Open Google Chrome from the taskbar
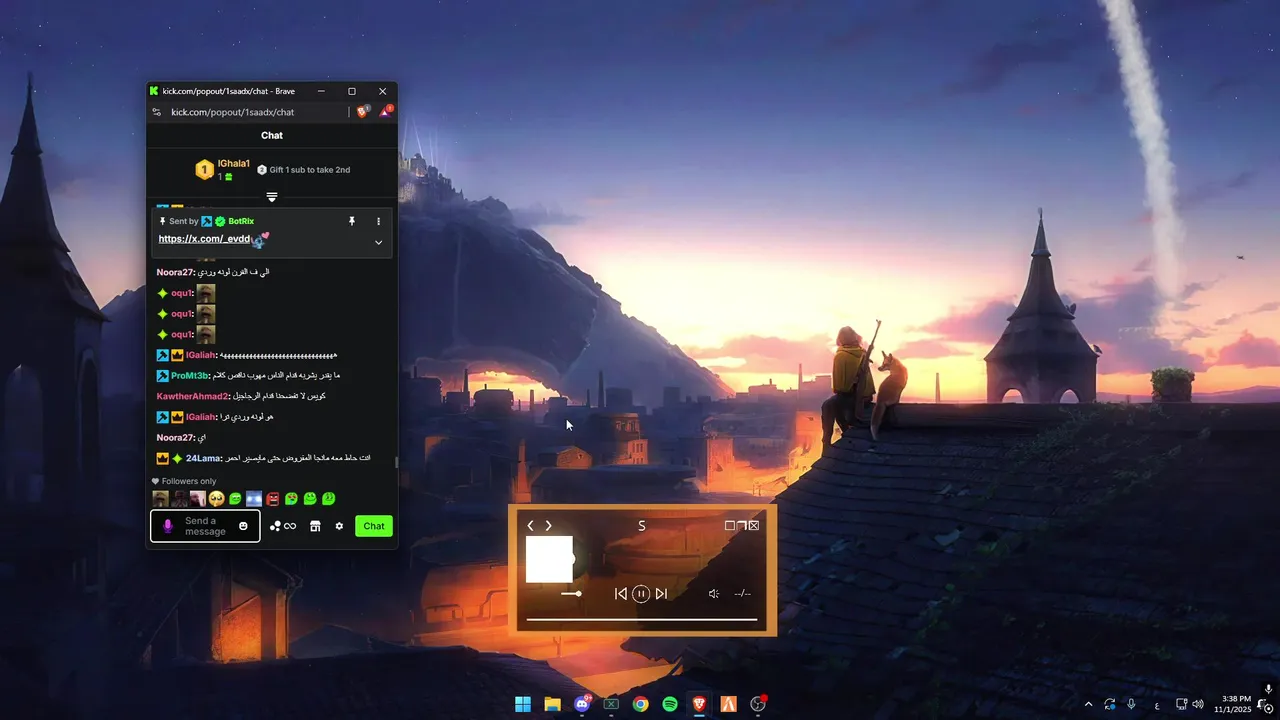The height and width of the screenshot is (720, 1280). click(x=640, y=704)
